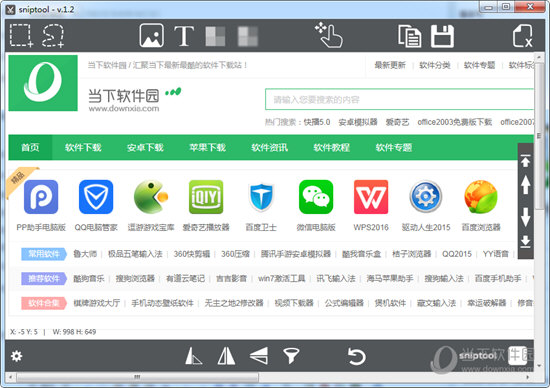Click the 安卓模拟器 hot search link
Viewport: 550px width, 388px height.
pyautogui.click(x=358, y=122)
